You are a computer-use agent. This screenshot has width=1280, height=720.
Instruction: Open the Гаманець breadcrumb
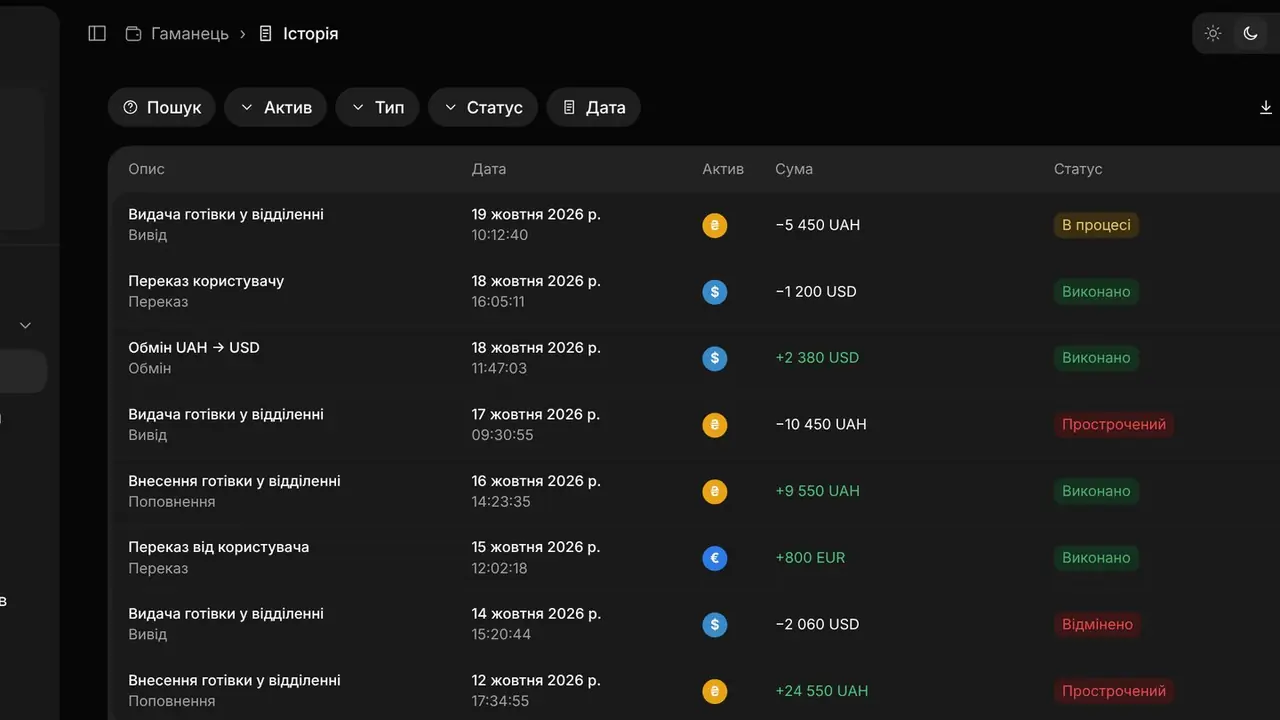tap(177, 33)
